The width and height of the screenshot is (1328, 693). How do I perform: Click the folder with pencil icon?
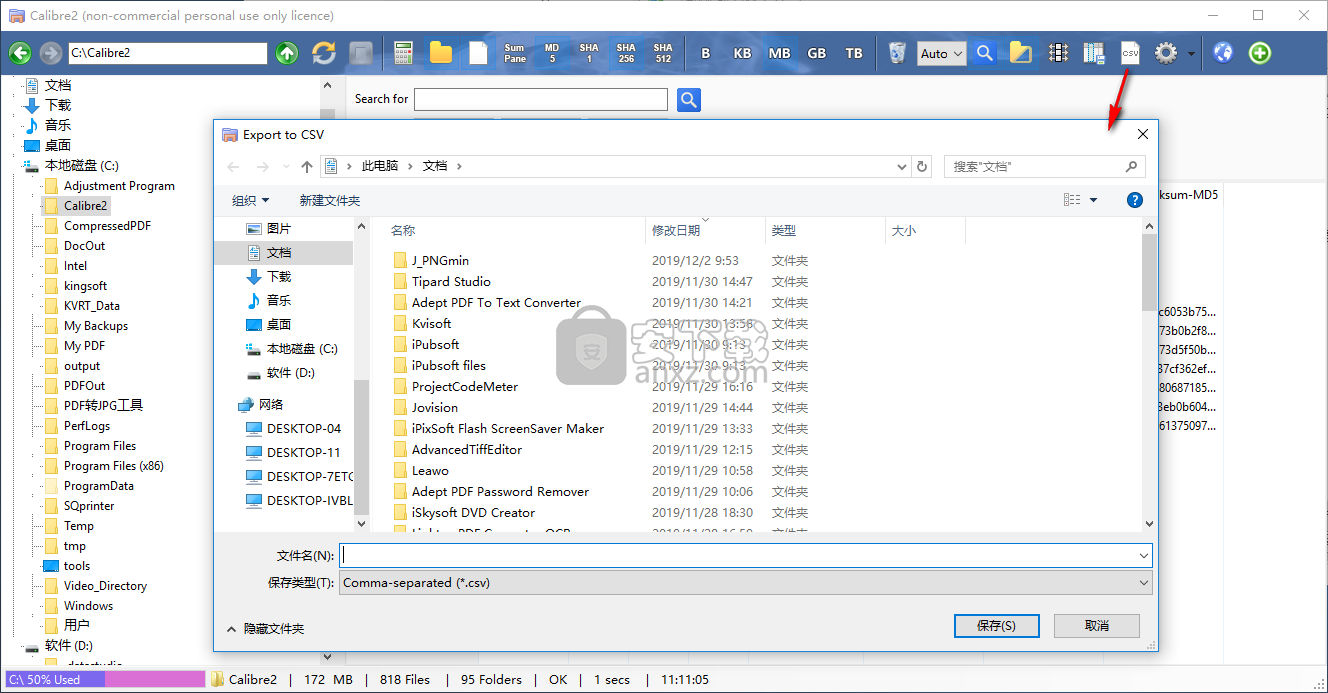pos(1021,53)
